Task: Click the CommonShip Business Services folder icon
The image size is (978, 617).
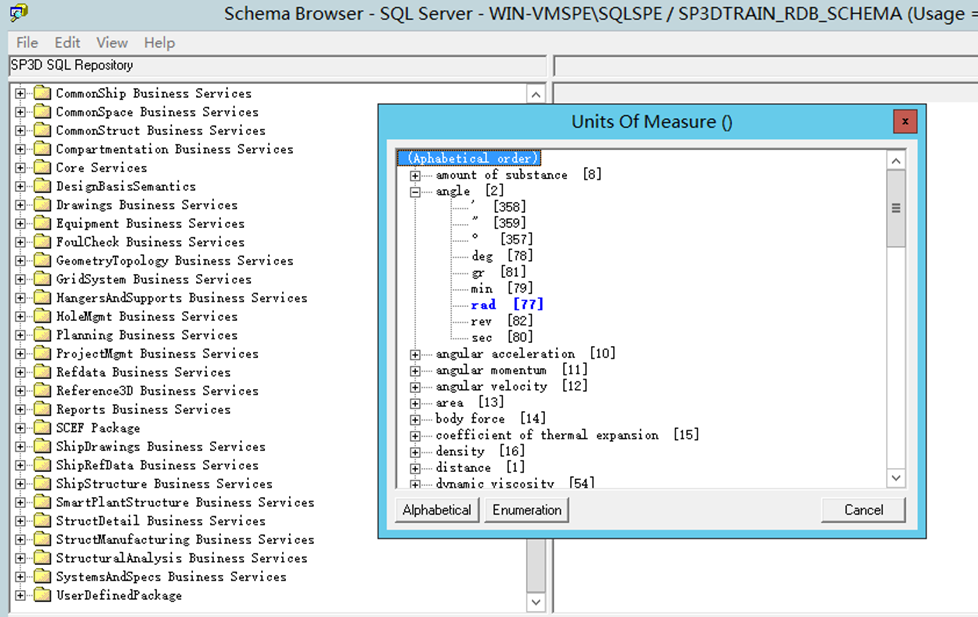Action: (42, 93)
